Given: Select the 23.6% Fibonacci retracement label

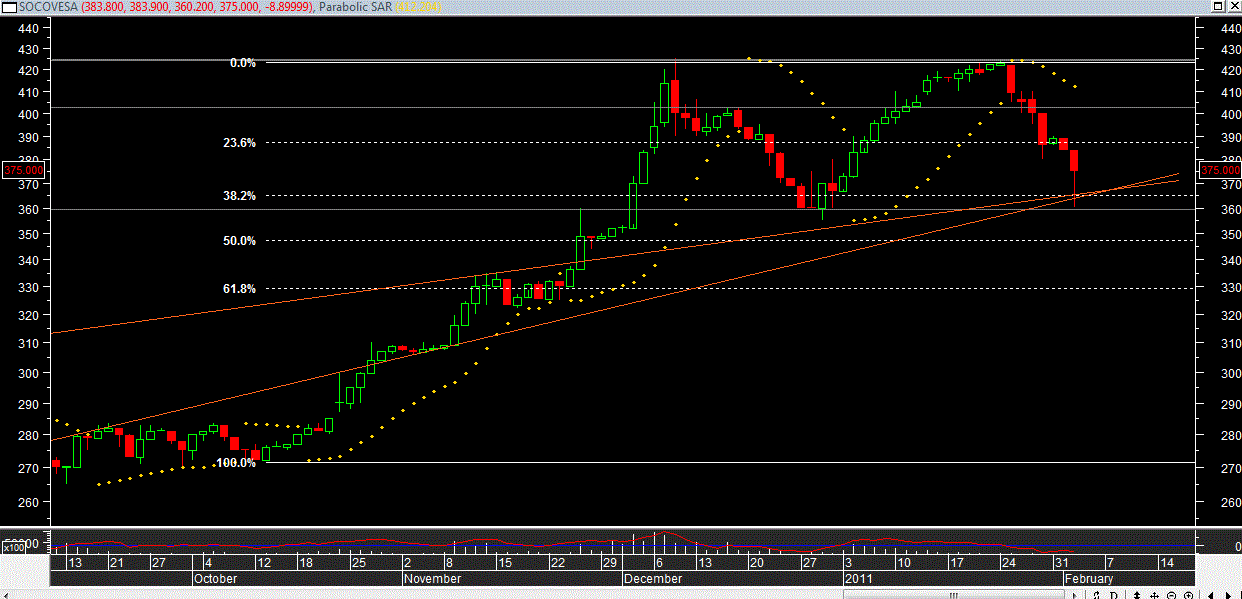Looking at the screenshot, I should click(x=239, y=143).
